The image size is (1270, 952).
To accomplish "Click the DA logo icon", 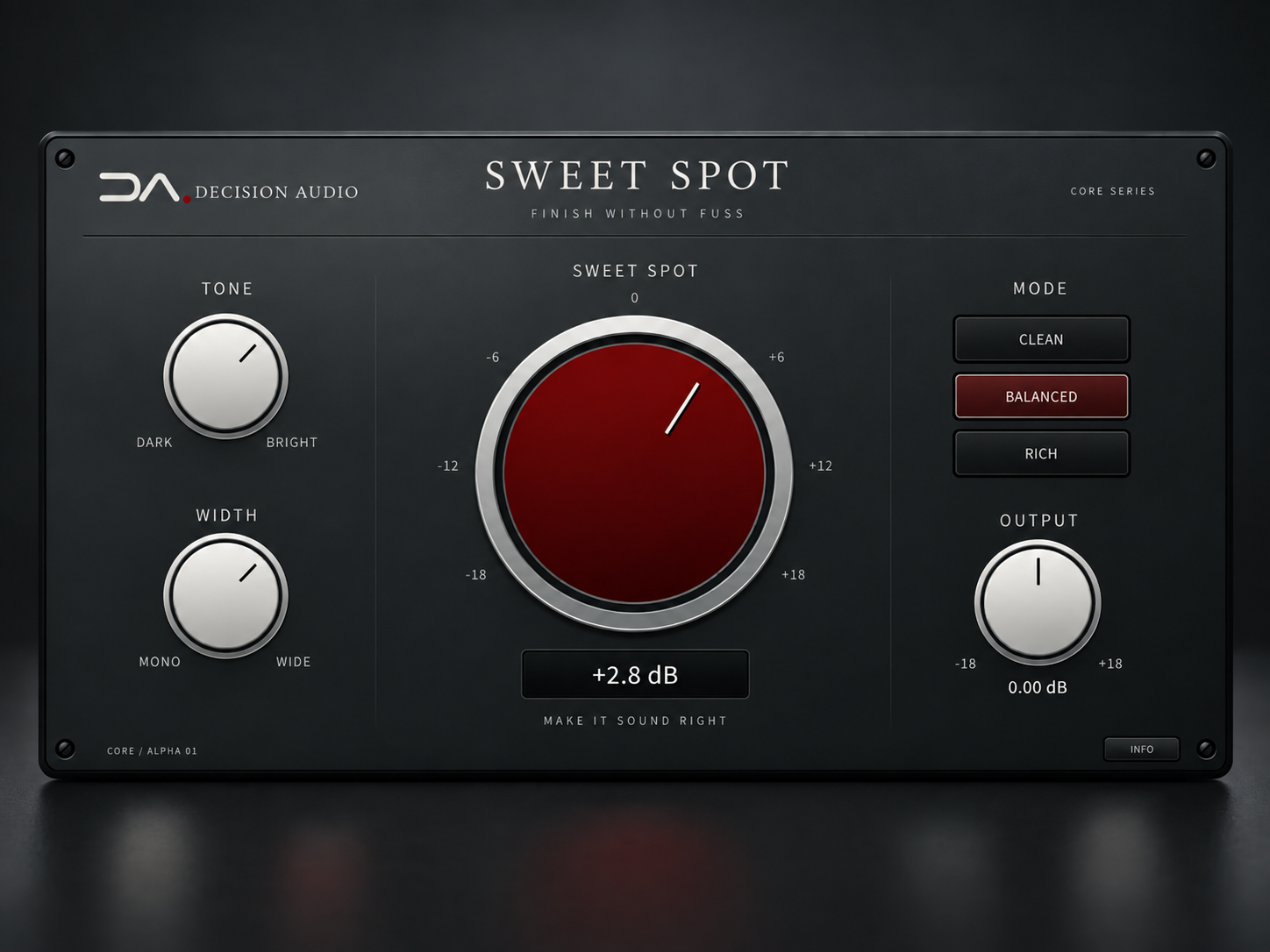I will click(144, 188).
